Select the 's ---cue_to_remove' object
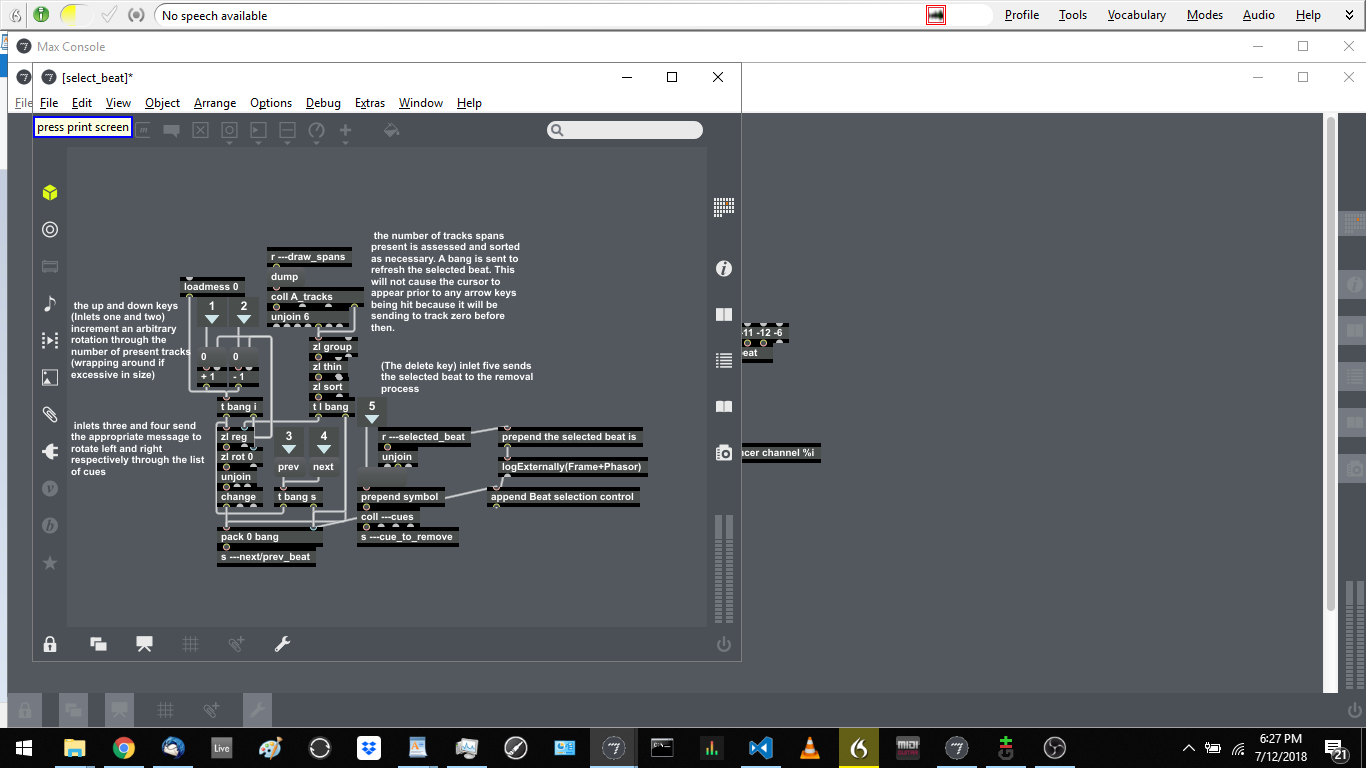This screenshot has height=768, width=1366. (407, 537)
